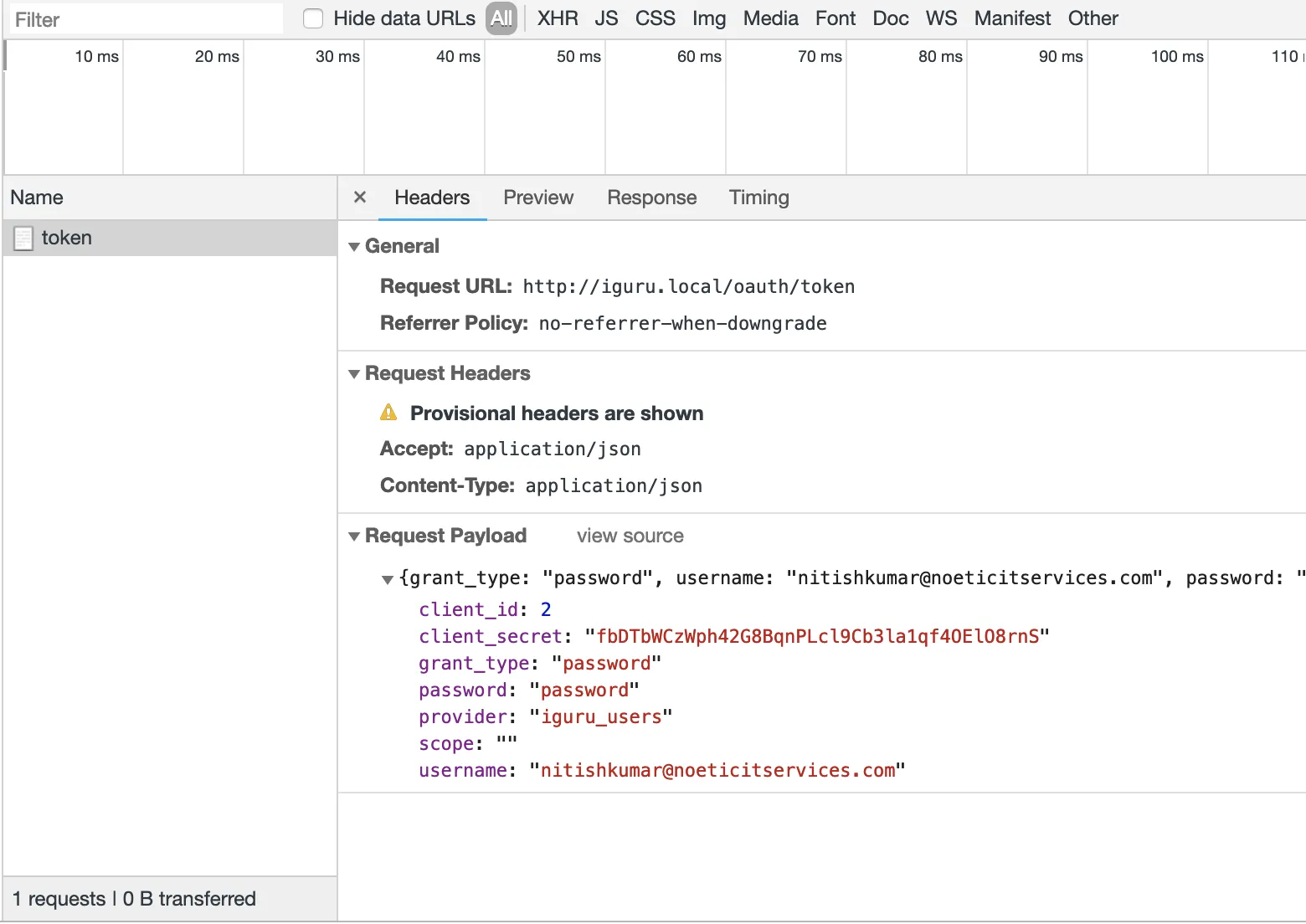Collapse the Request Headers section
Image resolution: width=1306 pixels, height=924 pixels.
[354, 374]
